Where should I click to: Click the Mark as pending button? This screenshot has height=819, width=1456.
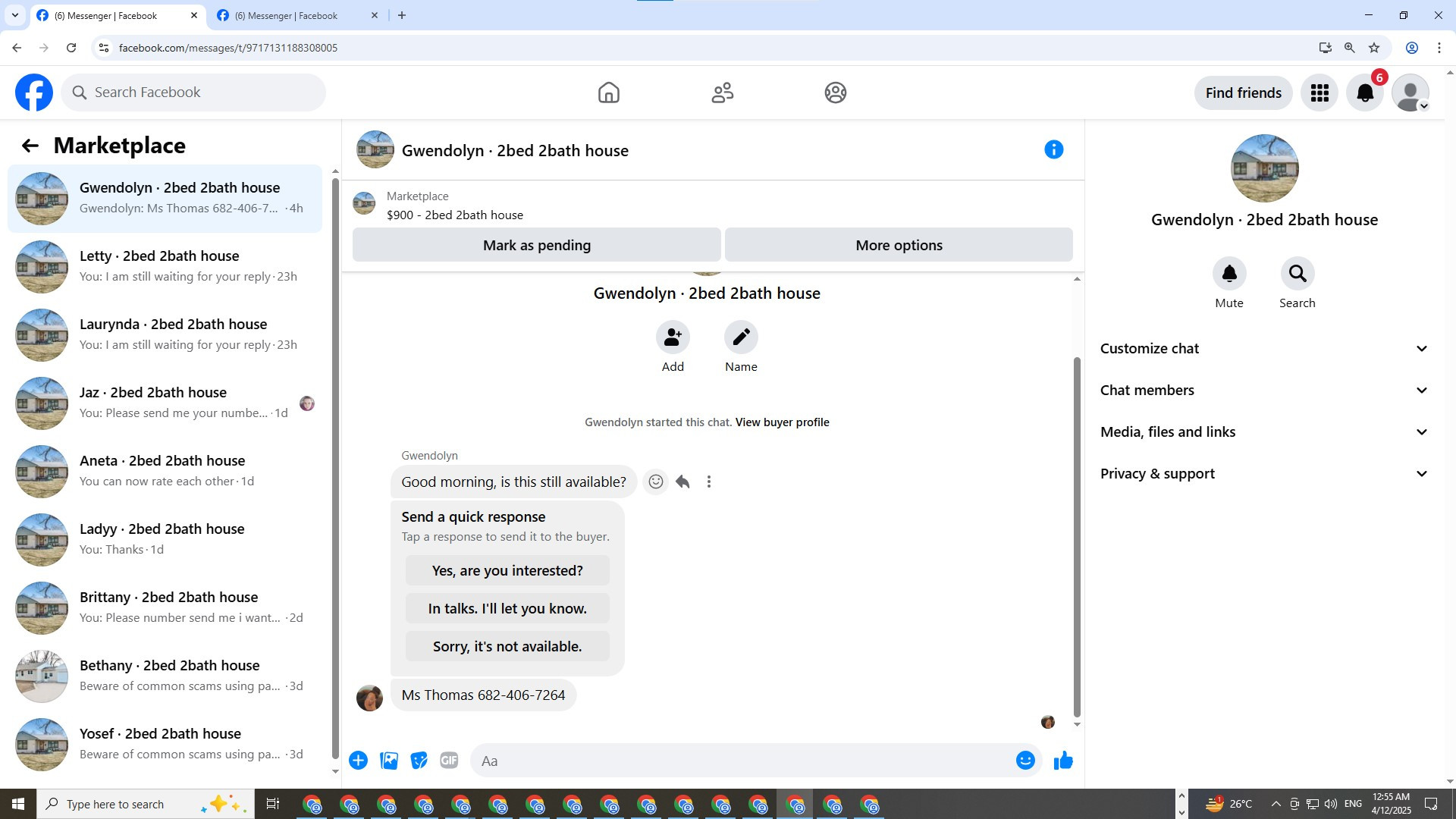pos(536,245)
